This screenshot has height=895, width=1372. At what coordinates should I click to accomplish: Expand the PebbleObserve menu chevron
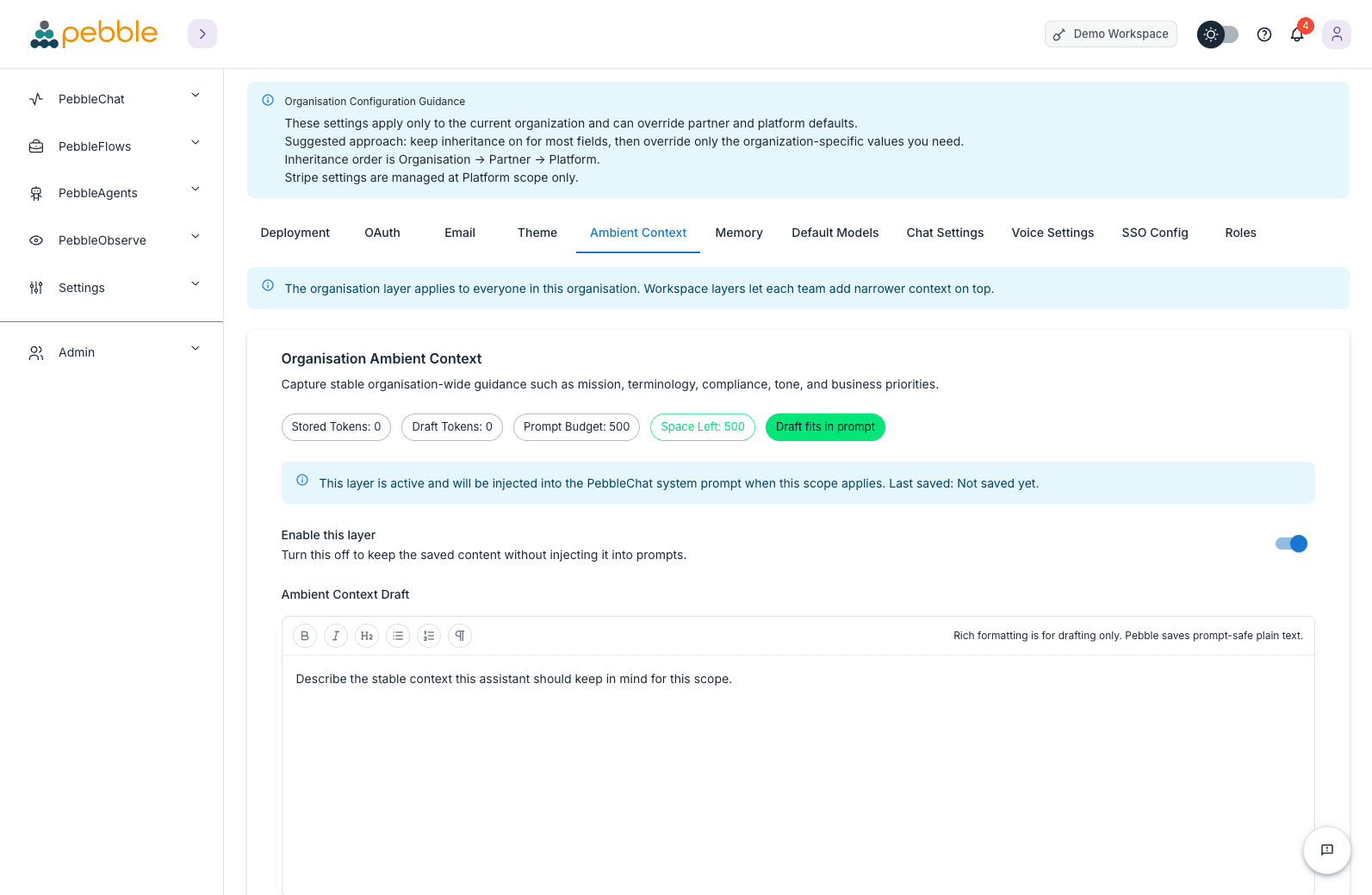(196, 237)
